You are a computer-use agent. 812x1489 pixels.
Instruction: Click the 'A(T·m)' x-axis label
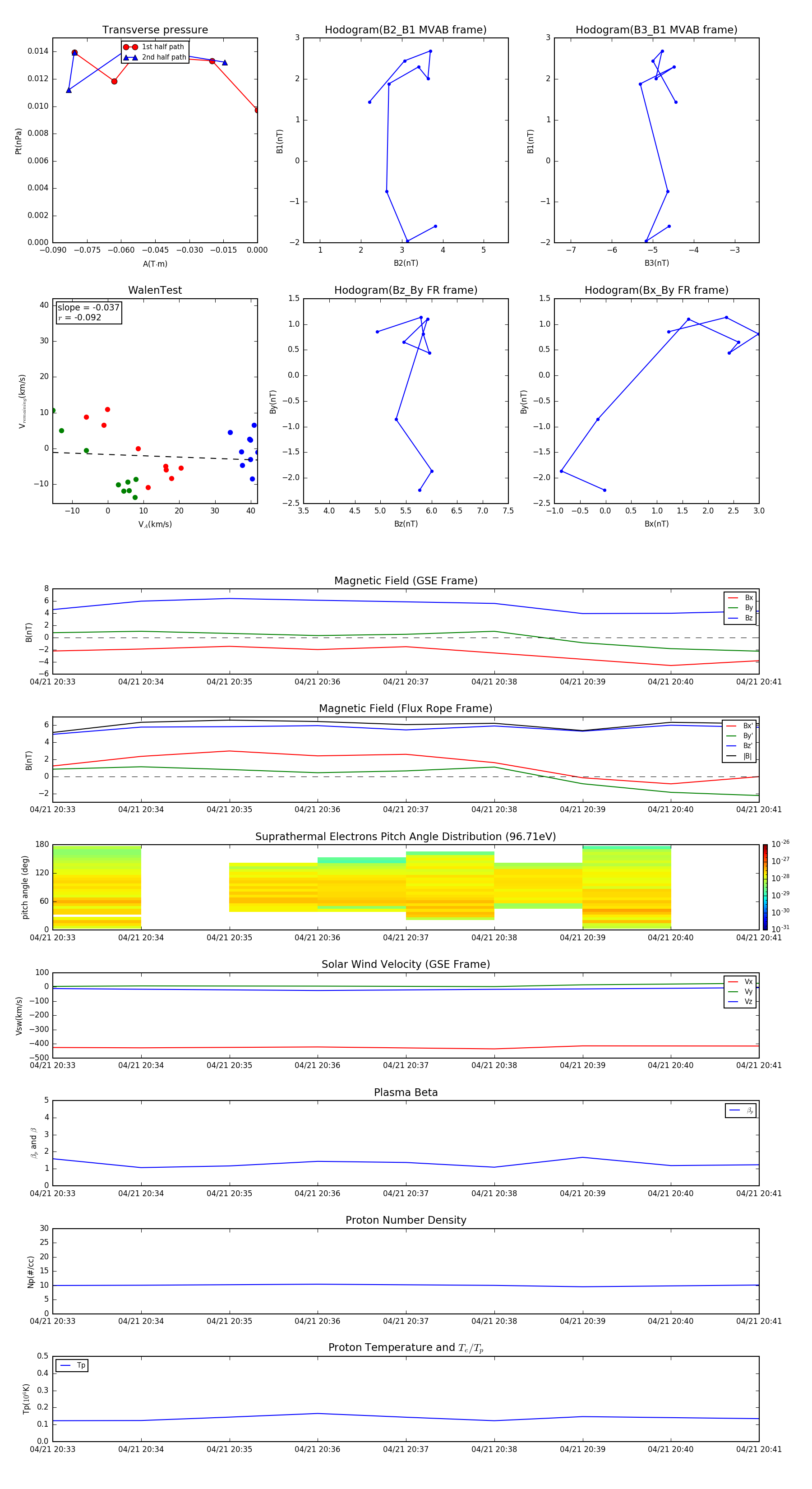pos(155,264)
